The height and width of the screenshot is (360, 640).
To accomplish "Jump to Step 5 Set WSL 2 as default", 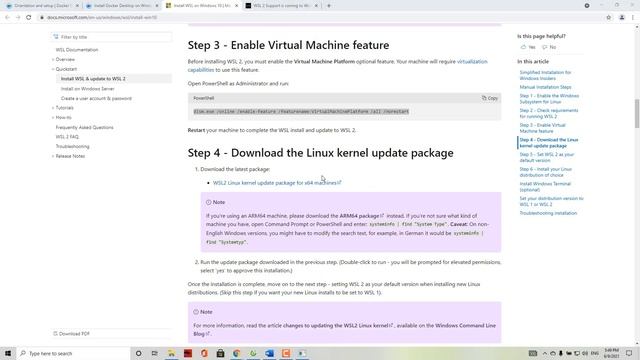I will 547,158.
